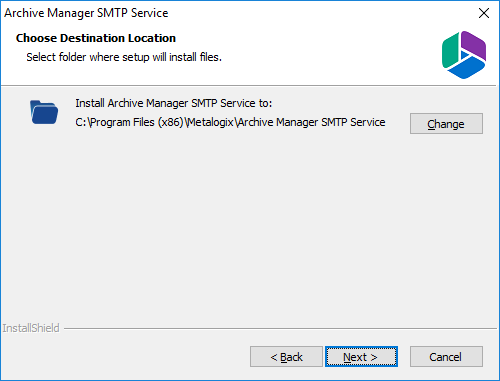The image size is (500, 381).
Task: Click the green segment of the logo
Action: [450, 51]
